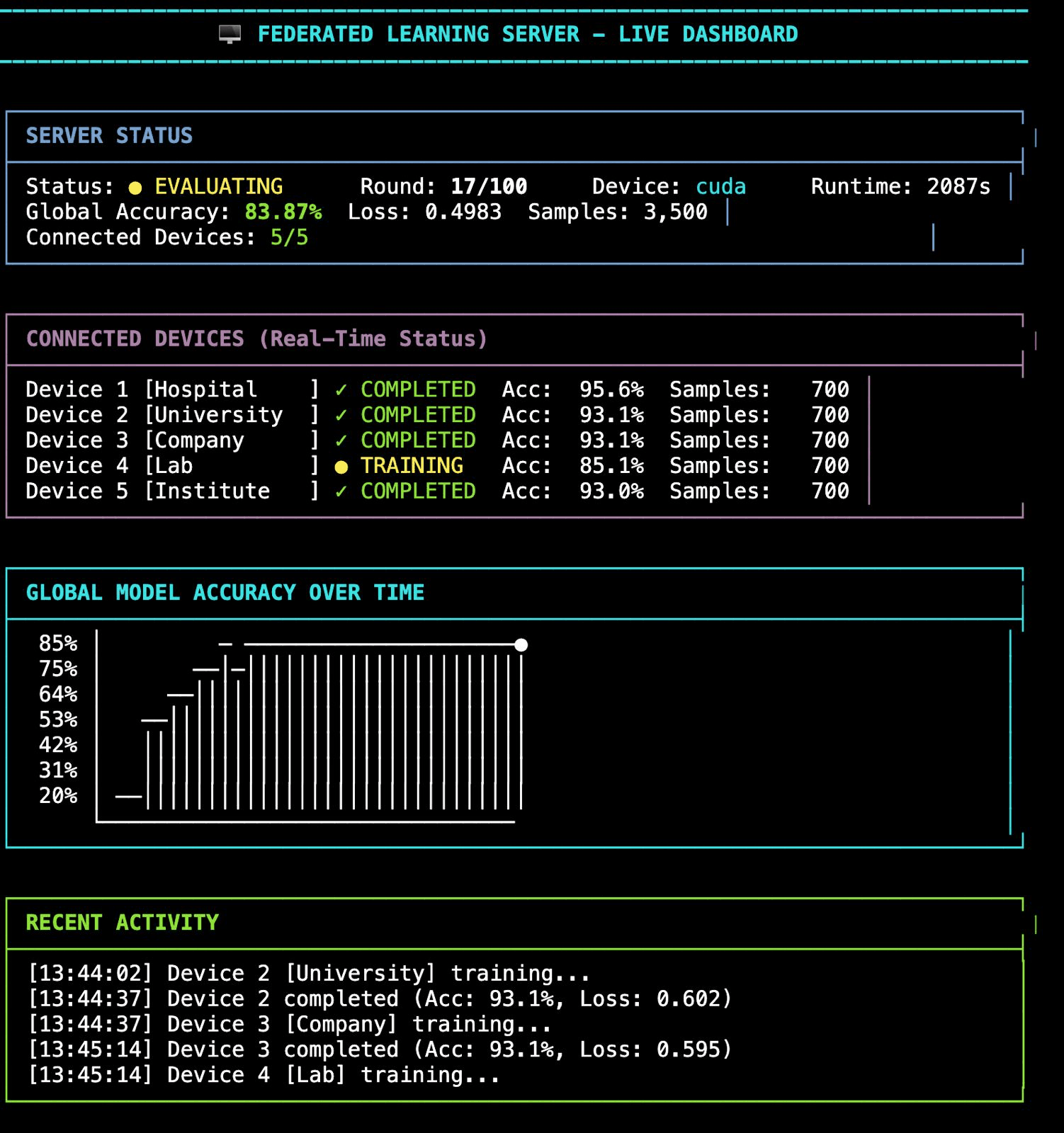Click the TRAINING status of Device 4
Viewport: 1064px width, 1133px height.
pos(412,466)
